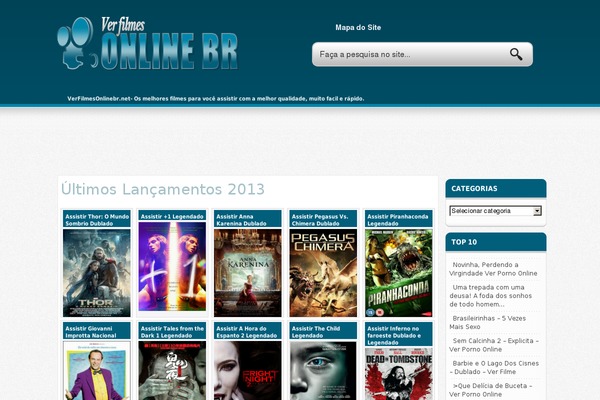
Task: Open 'Assistir Thor: O Mundo Sombrio Dublado' title
Action: 97,220
